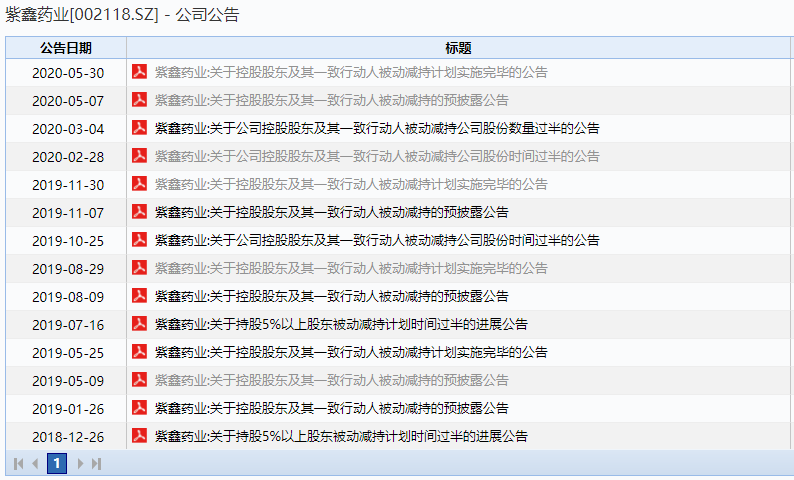Open PDF icon for 2020-03-04 announcement
794x480 pixels.
pos(139,127)
